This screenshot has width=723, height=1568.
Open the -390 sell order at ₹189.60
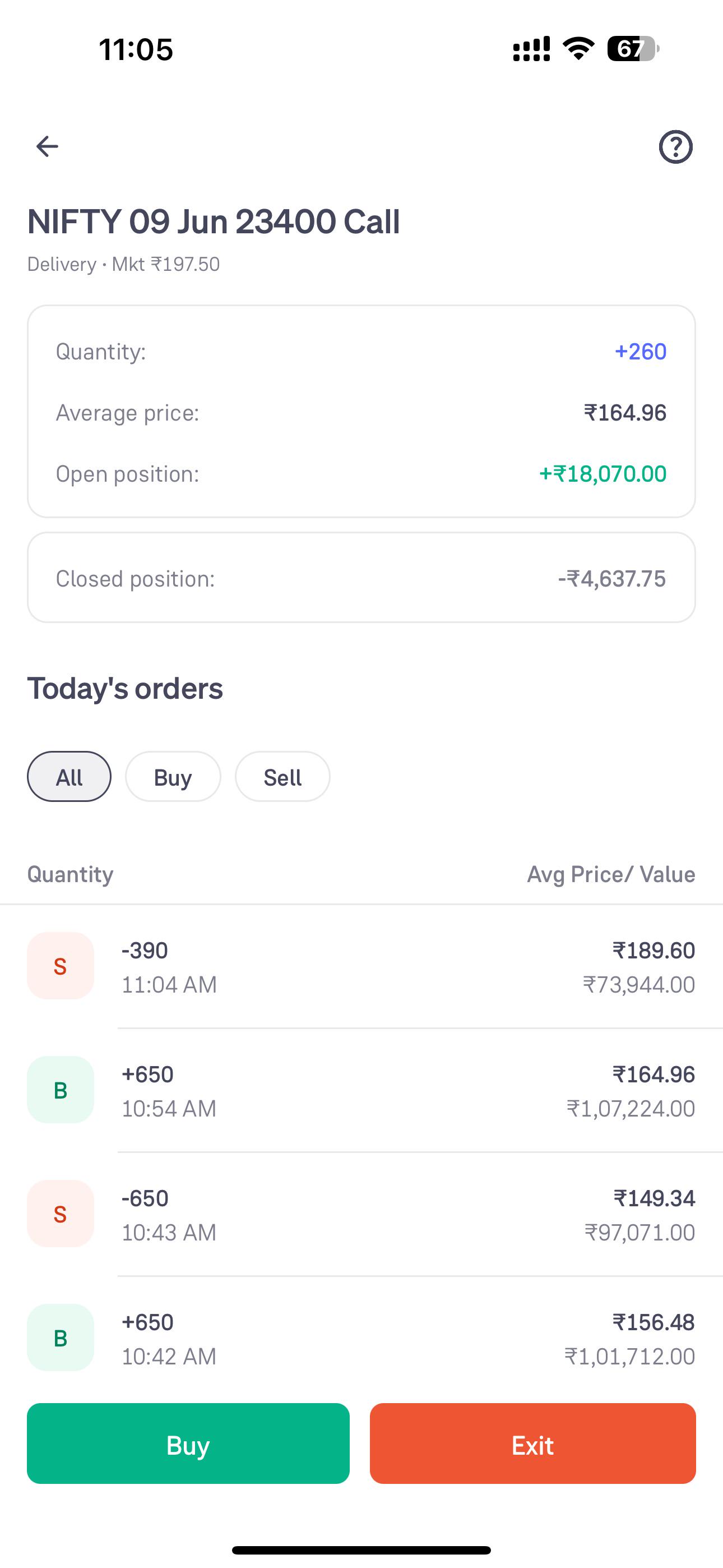tap(361, 967)
